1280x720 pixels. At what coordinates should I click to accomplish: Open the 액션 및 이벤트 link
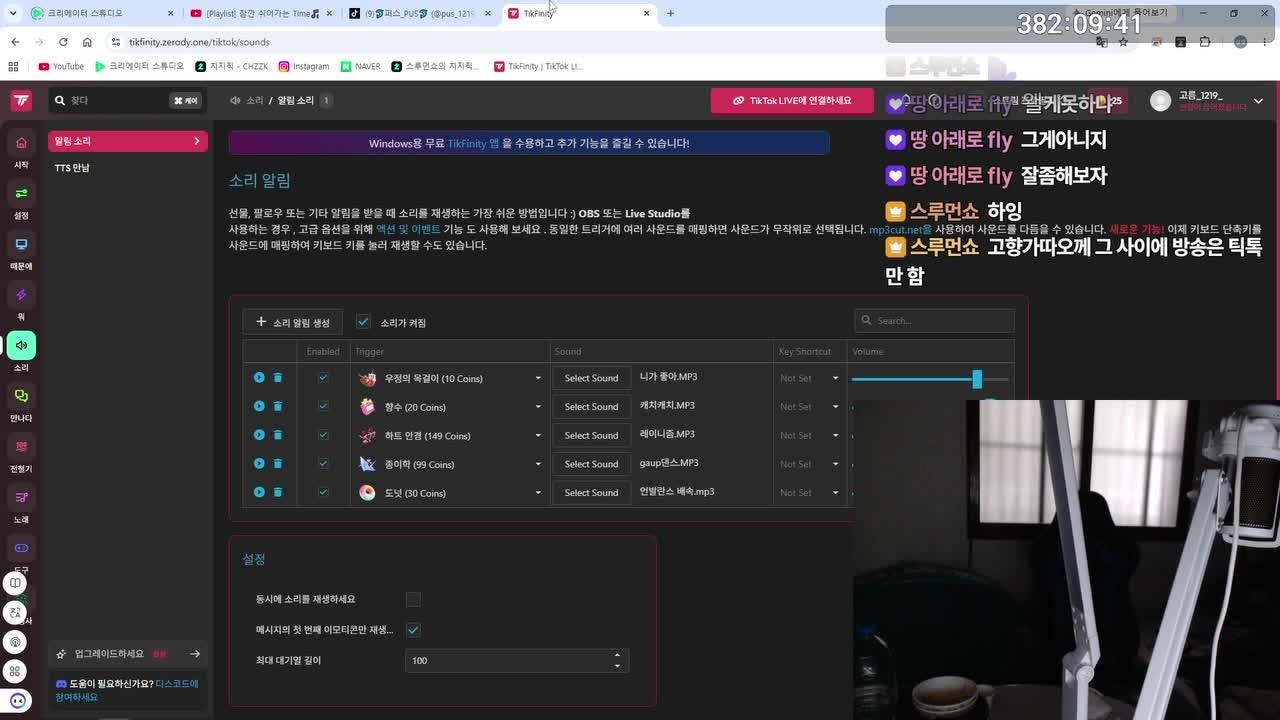pyautogui.click(x=408, y=229)
